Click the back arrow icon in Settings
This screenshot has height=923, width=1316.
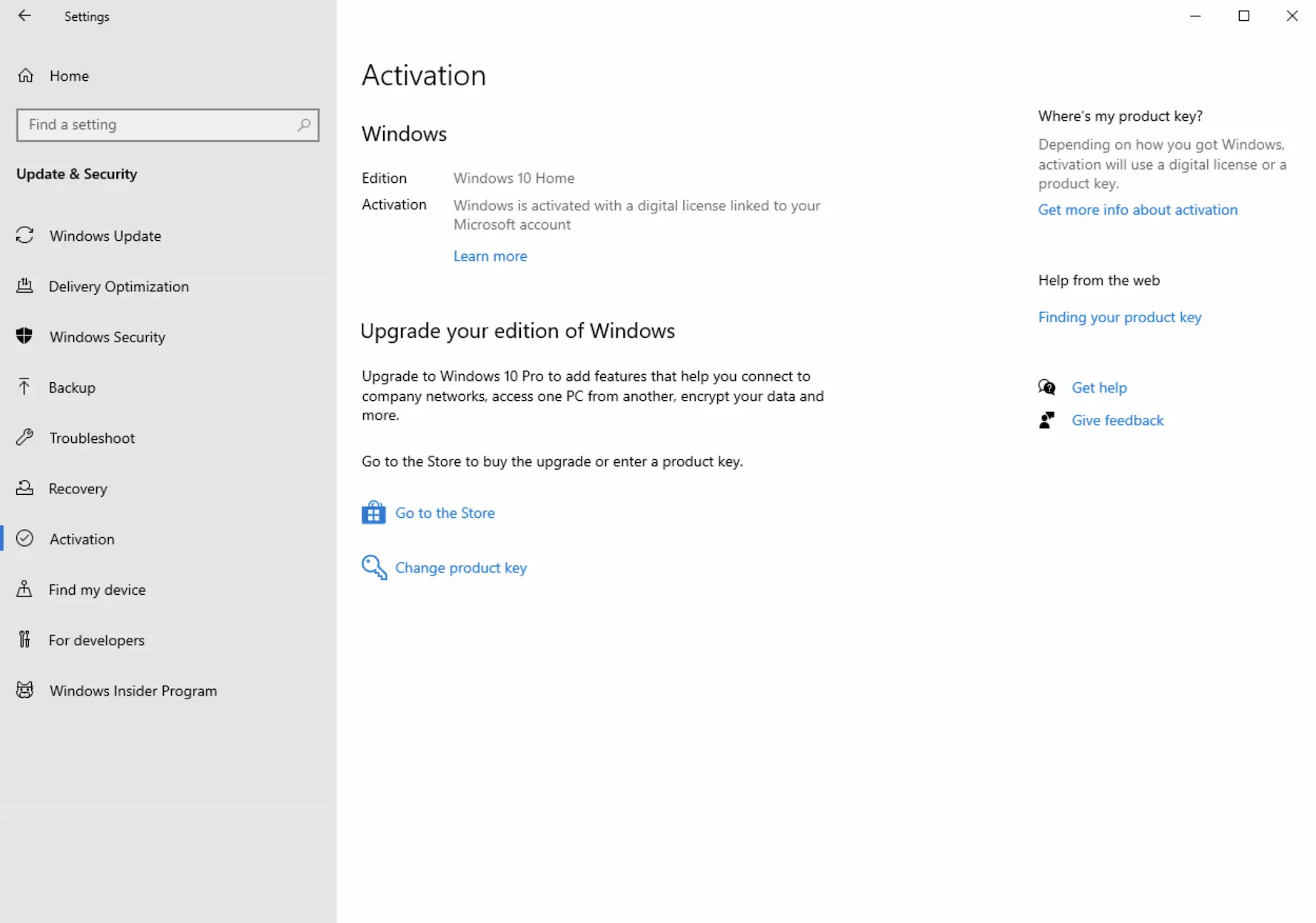[24, 16]
